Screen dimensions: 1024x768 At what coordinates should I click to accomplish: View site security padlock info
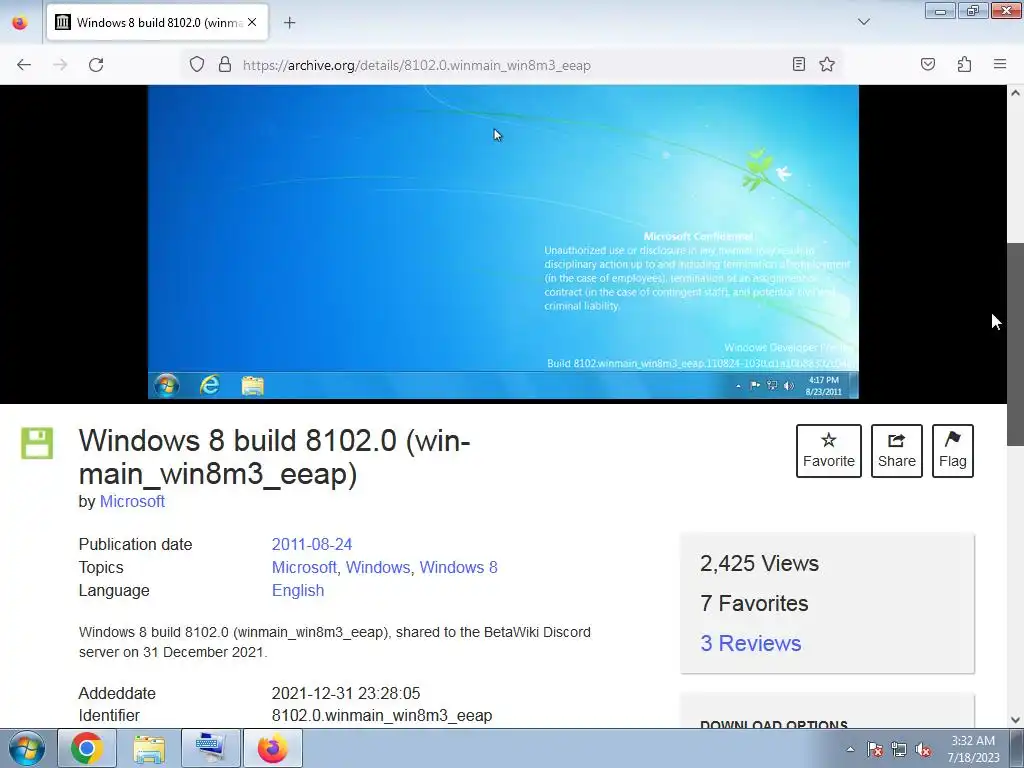[225, 65]
